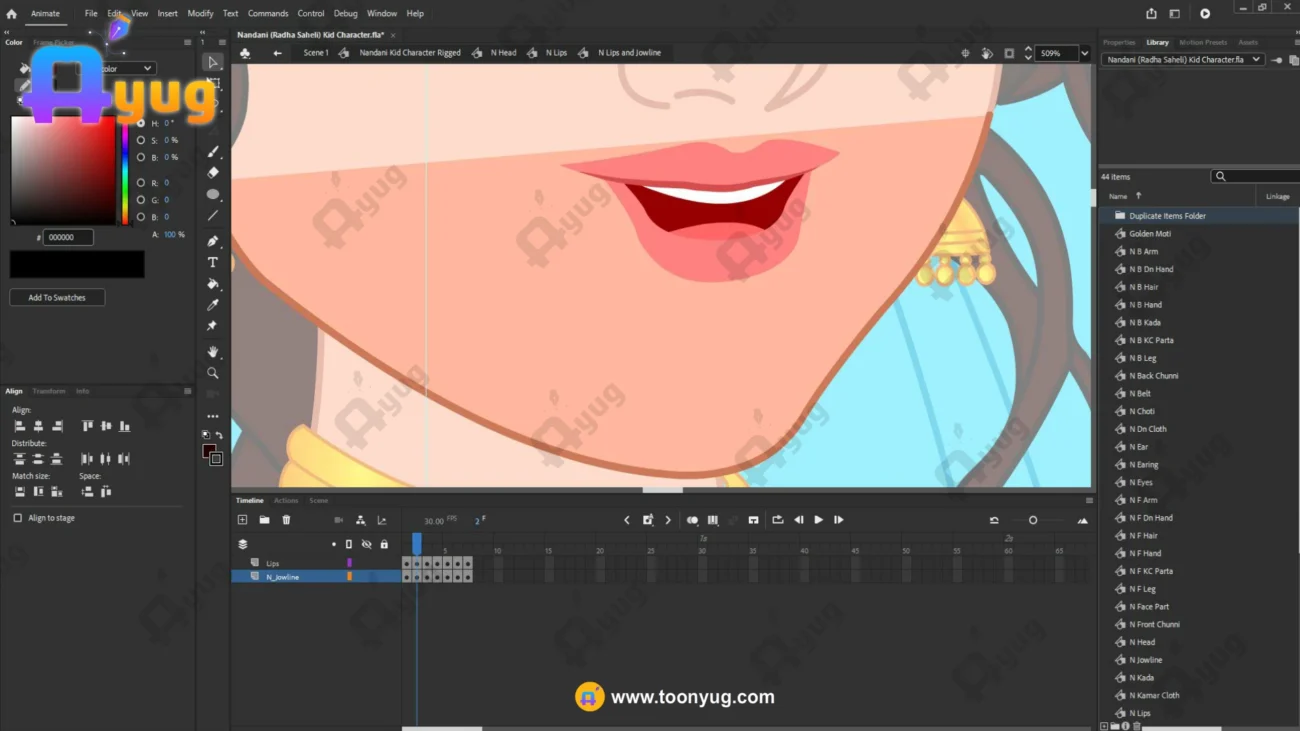Toggle hide all layers eye icon
The height and width of the screenshot is (731, 1300).
(x=366, y=545)
